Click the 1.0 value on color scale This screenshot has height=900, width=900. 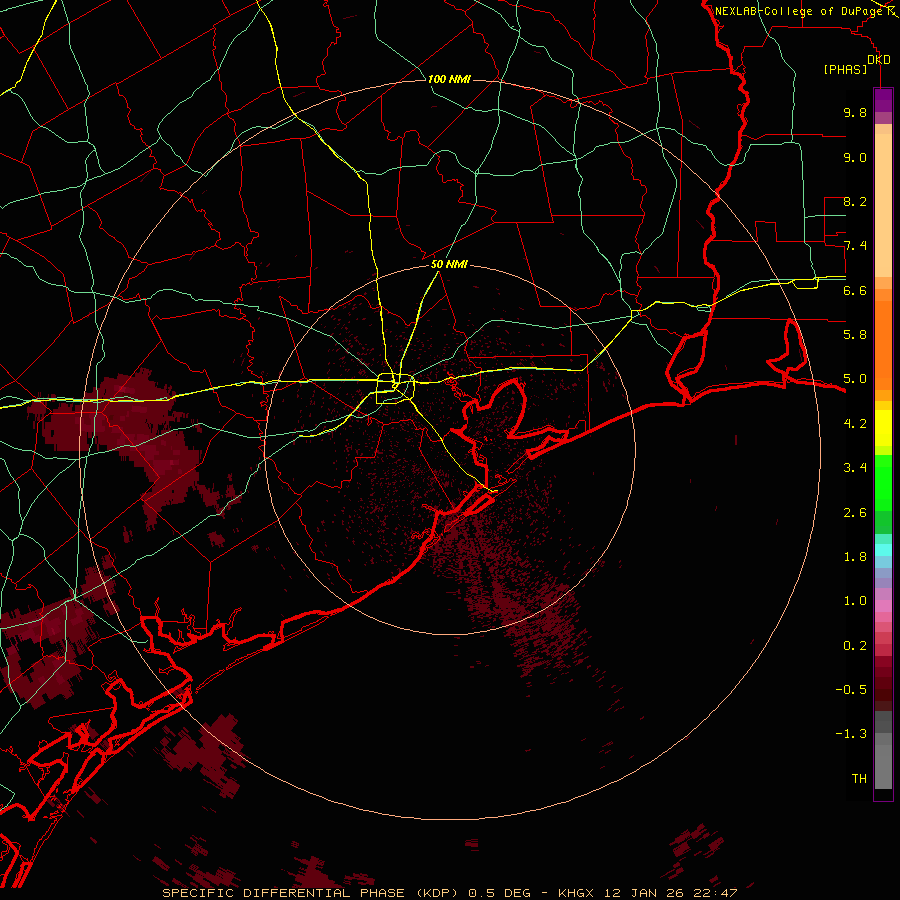[x=855, y=601]
